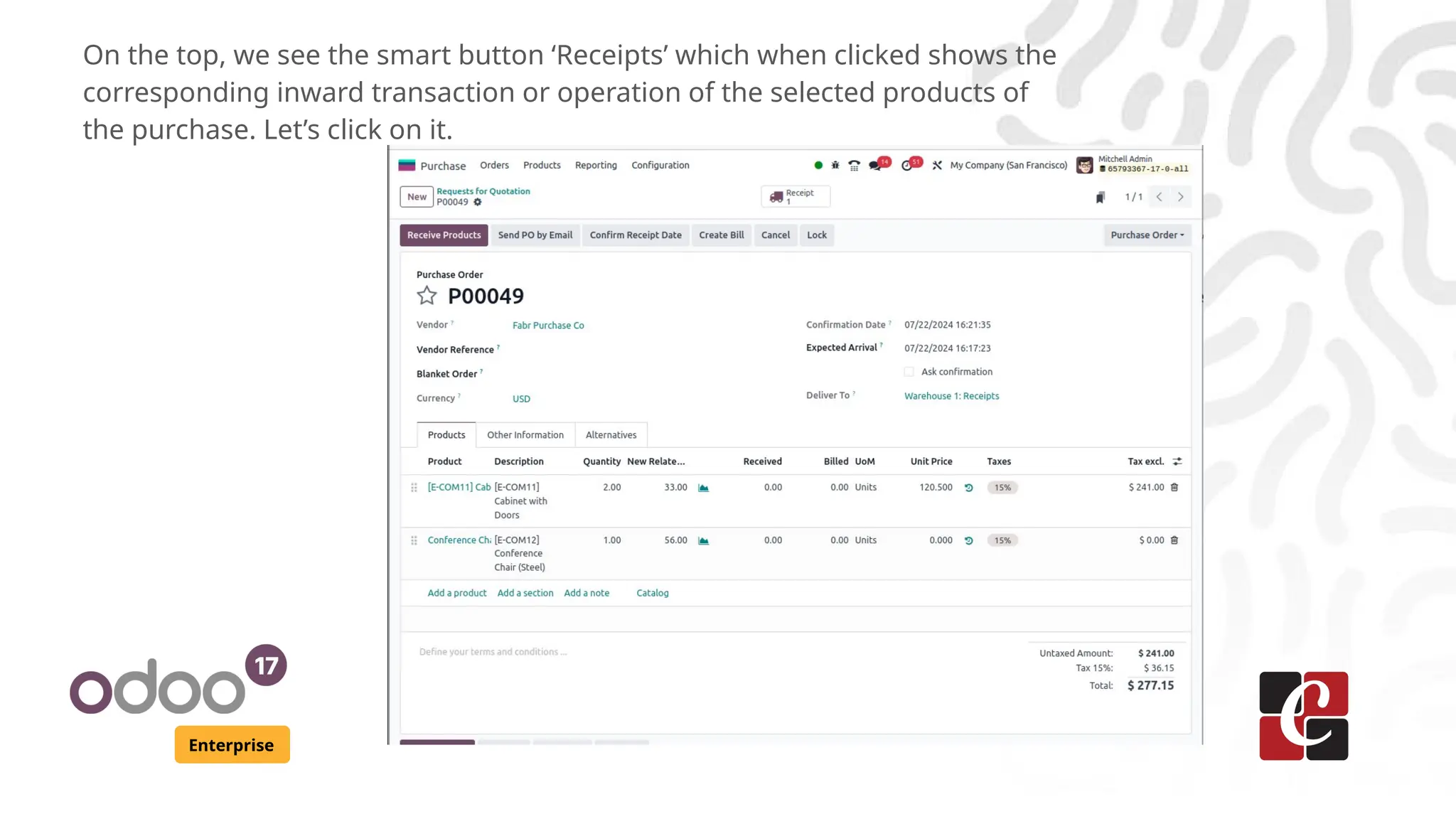Open the Products top menu
This screenshot has width=1456, height=819.
tap(542, 165)
